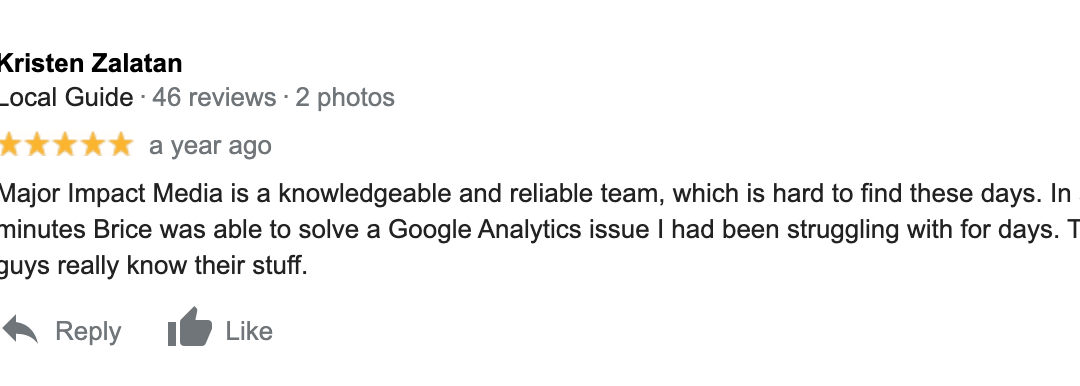Viewport: 1080px width, 386px height.
Task: Click the first gold rating star
Action: [10, 145]
